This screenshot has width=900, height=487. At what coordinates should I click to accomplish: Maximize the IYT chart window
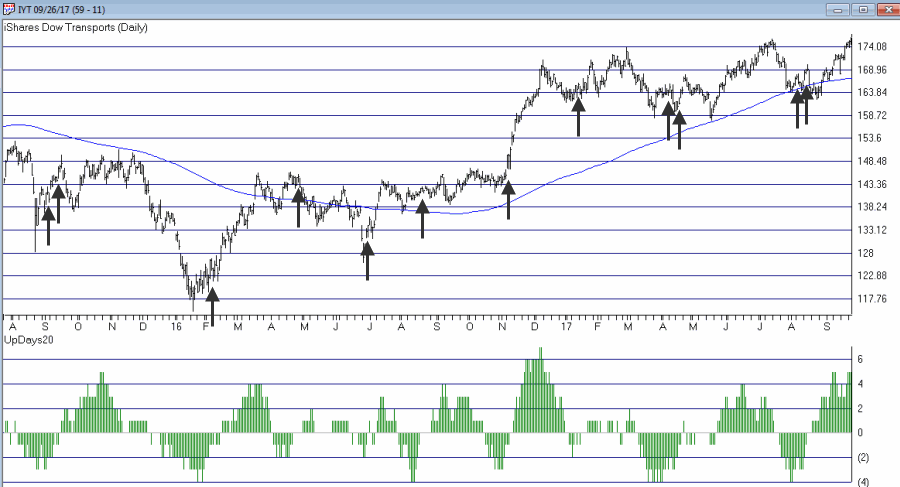(863, 10)
